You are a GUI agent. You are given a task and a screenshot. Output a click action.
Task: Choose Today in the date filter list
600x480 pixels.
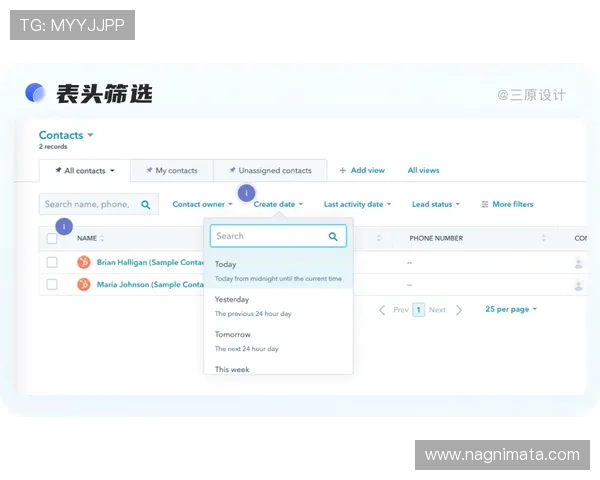(278, 271)
